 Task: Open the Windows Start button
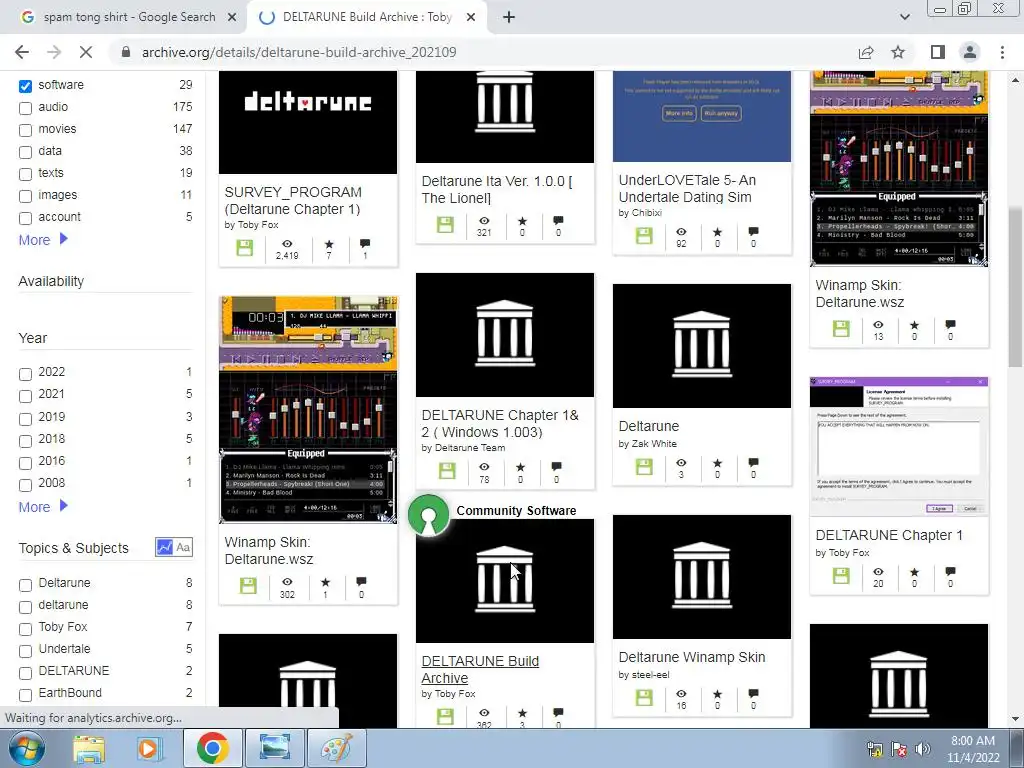point(25,748)
